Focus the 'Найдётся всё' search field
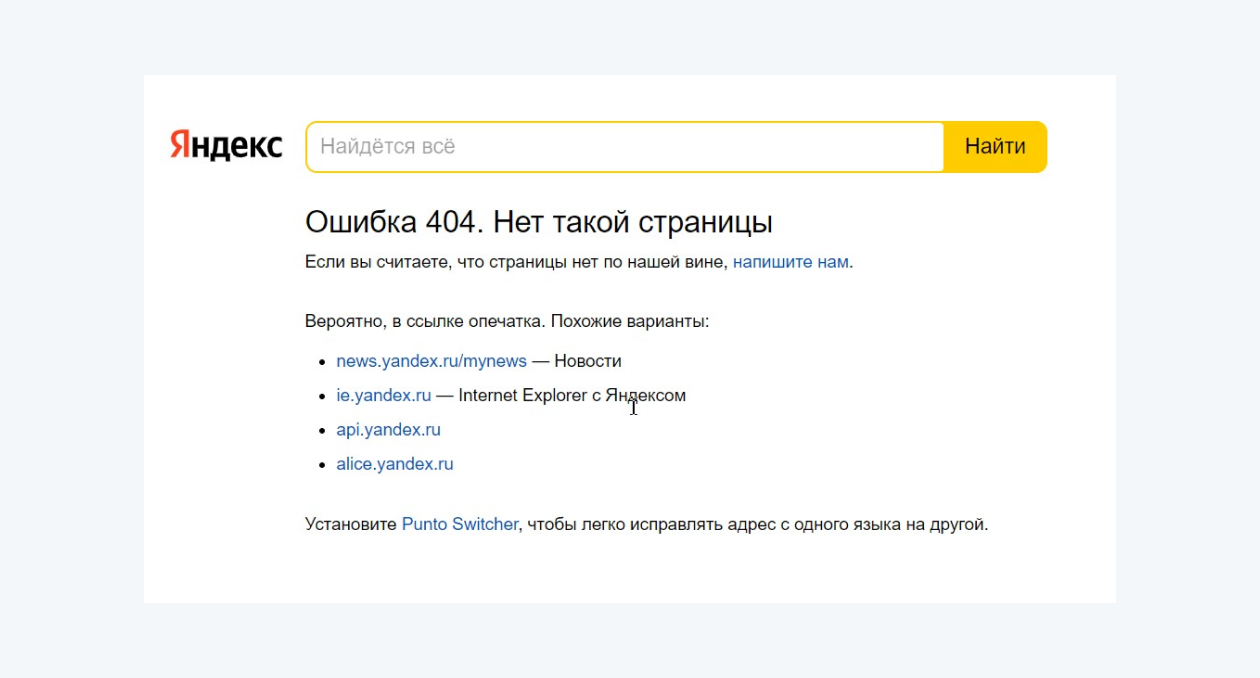1260x678 pixels. 625,147
